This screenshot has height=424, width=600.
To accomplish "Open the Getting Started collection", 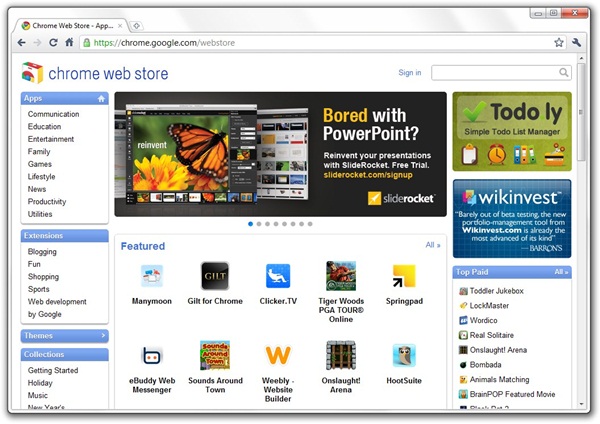I will pyautogui.click(x=53, y=370).
